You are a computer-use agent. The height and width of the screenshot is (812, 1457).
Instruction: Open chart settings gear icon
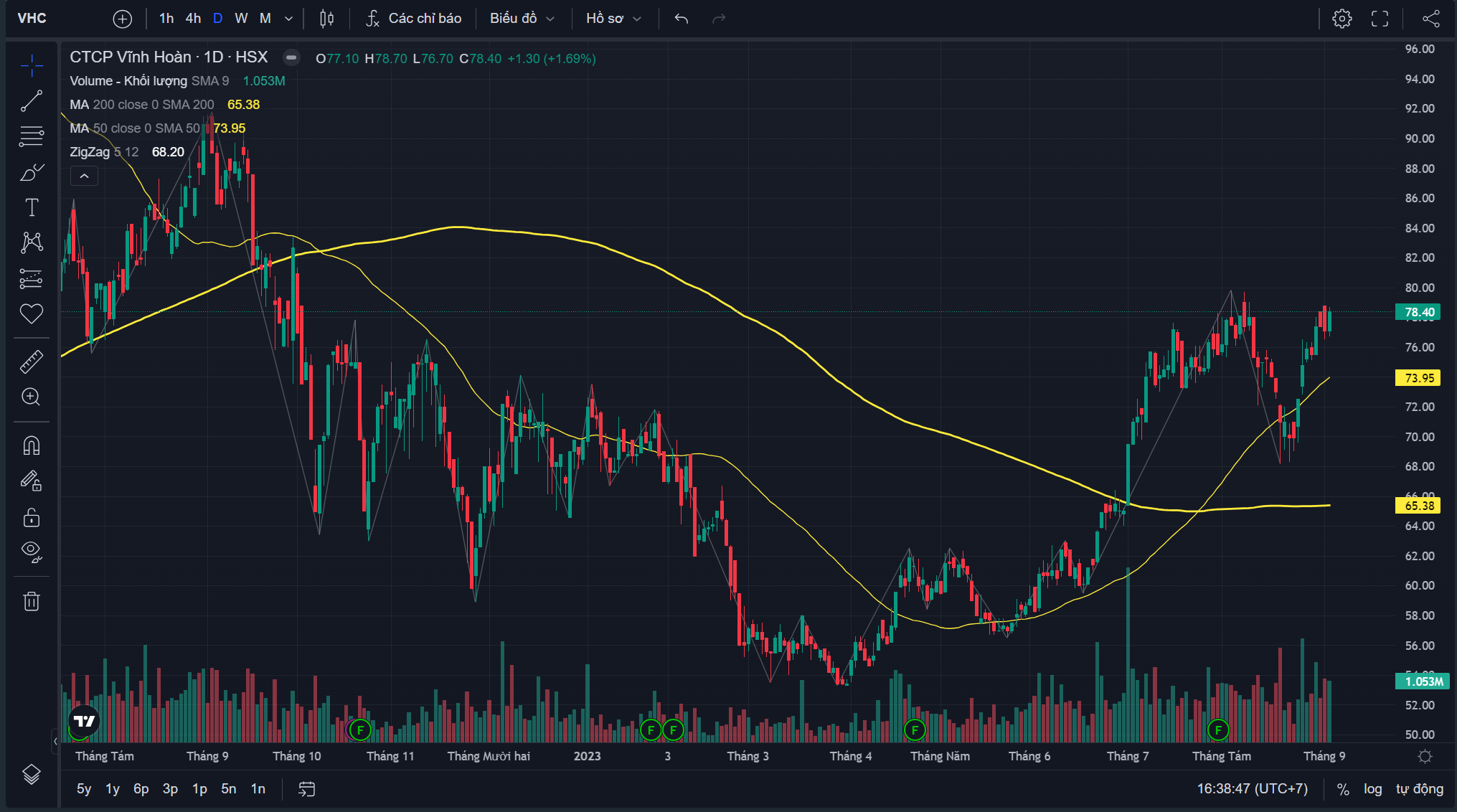click(x=1342, y=19)
